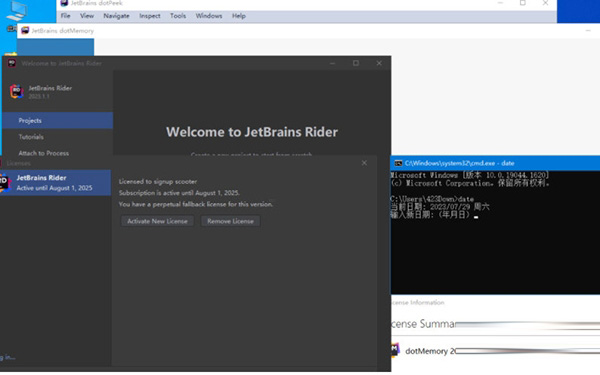This screenshot has width=600, height=375.
Task: Minimize the Rider welcome window
Action: [333, 63]
